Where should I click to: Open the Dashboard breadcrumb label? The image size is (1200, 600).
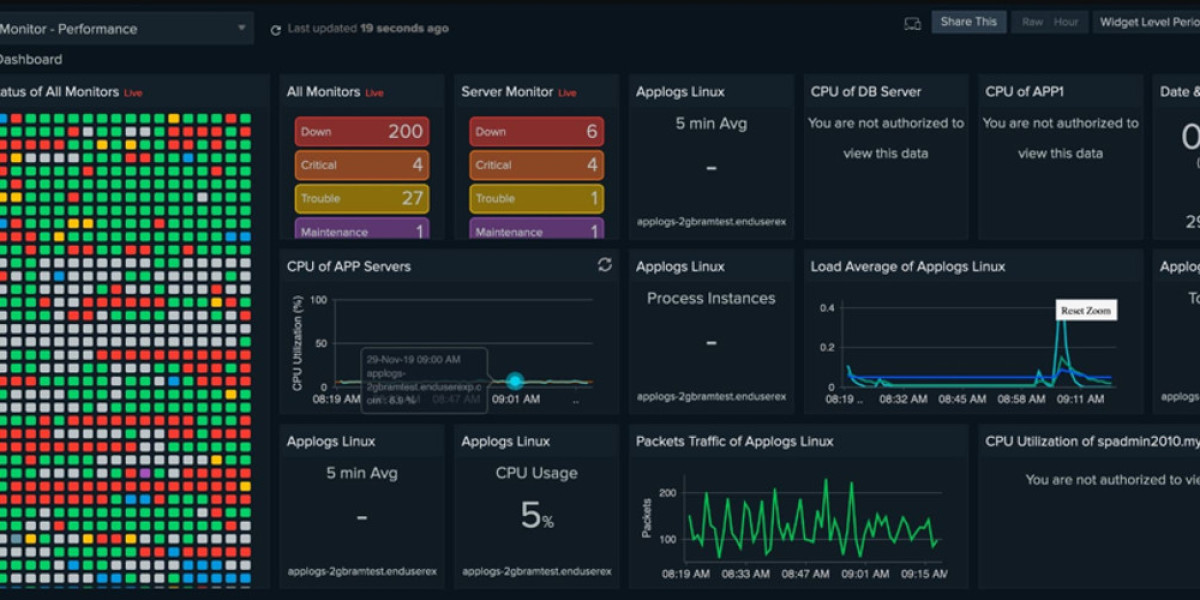[x=30, y=60]
